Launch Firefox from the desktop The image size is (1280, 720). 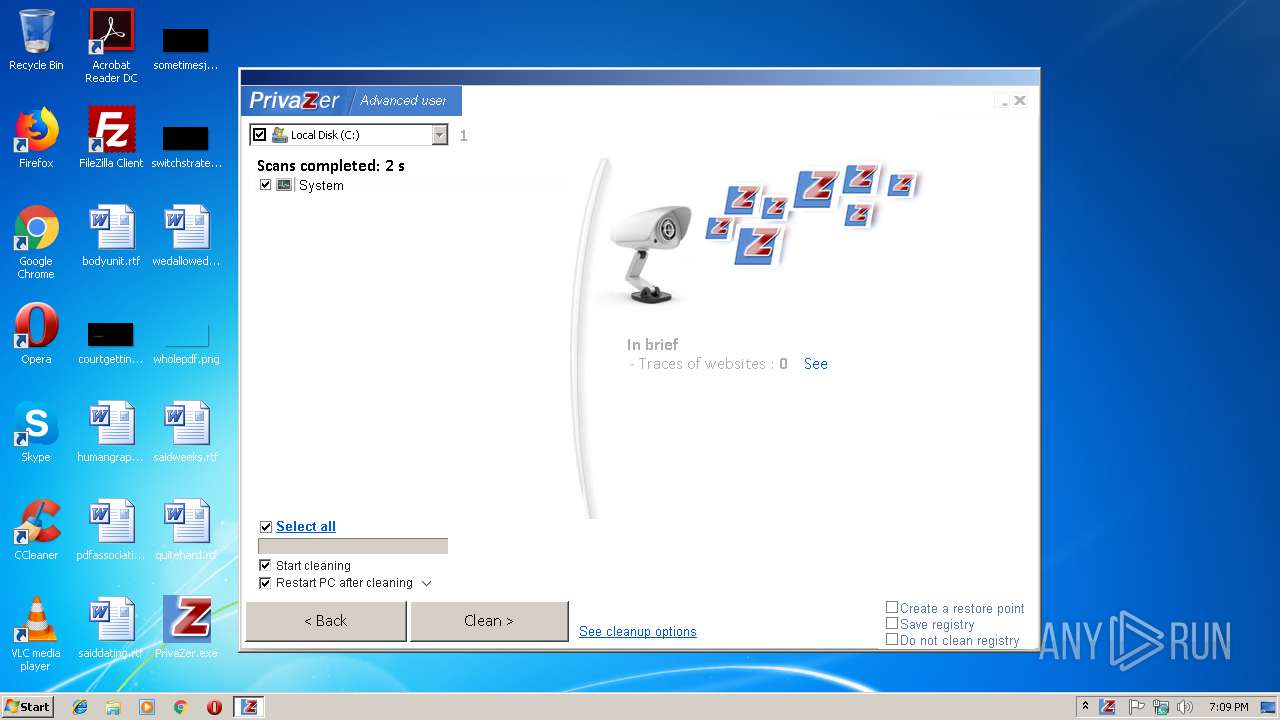coord(36,138)
